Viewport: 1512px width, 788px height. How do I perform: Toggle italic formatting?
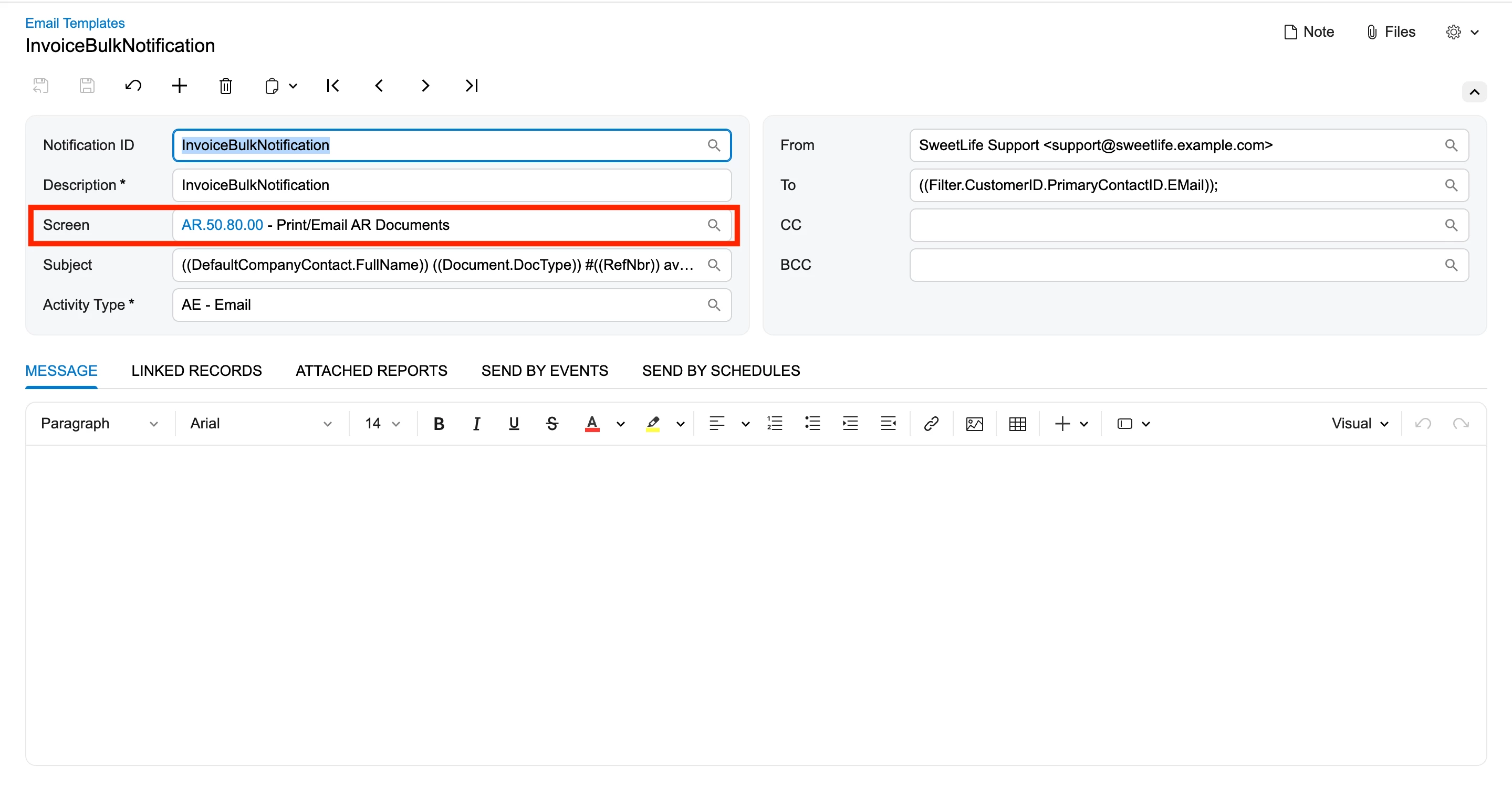point(476,424)
